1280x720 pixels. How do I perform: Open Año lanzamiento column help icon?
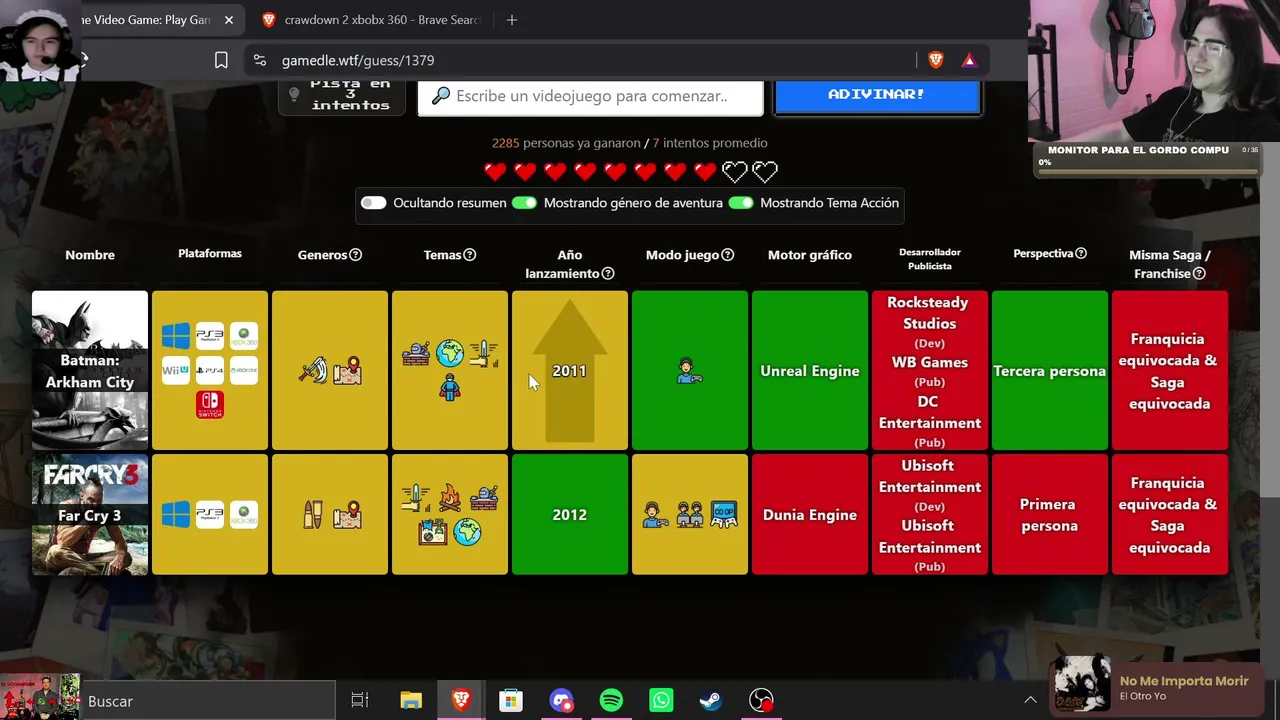(608, 274)
